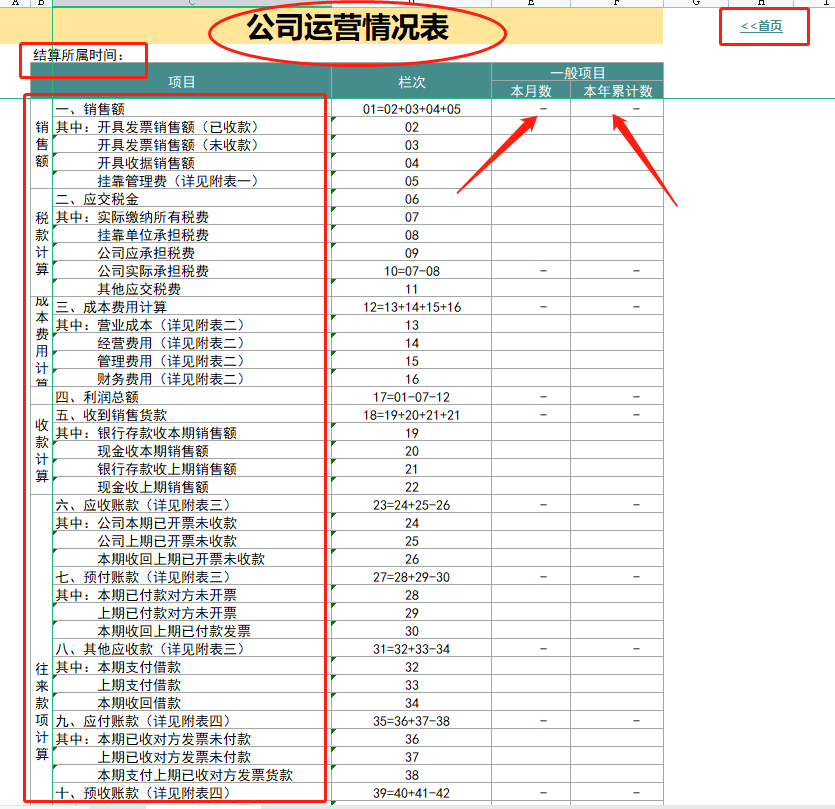Viewport: 835px width, 809px height.
Task: Click column header letter D
Action: point(412,5)
